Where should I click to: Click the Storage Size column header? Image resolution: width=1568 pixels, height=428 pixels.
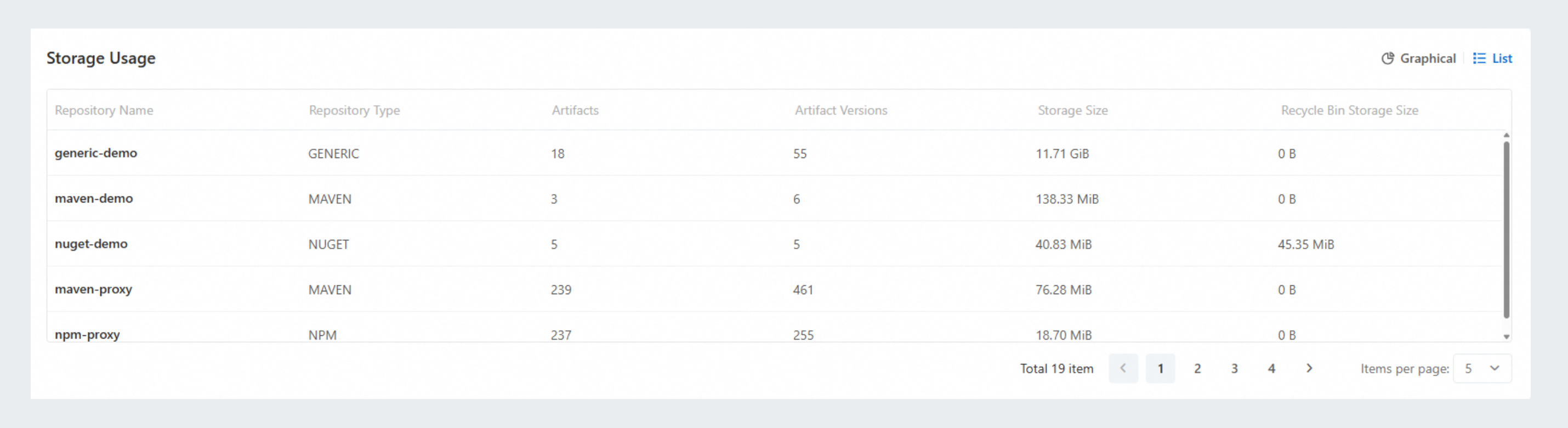(x=1072, y=110)
